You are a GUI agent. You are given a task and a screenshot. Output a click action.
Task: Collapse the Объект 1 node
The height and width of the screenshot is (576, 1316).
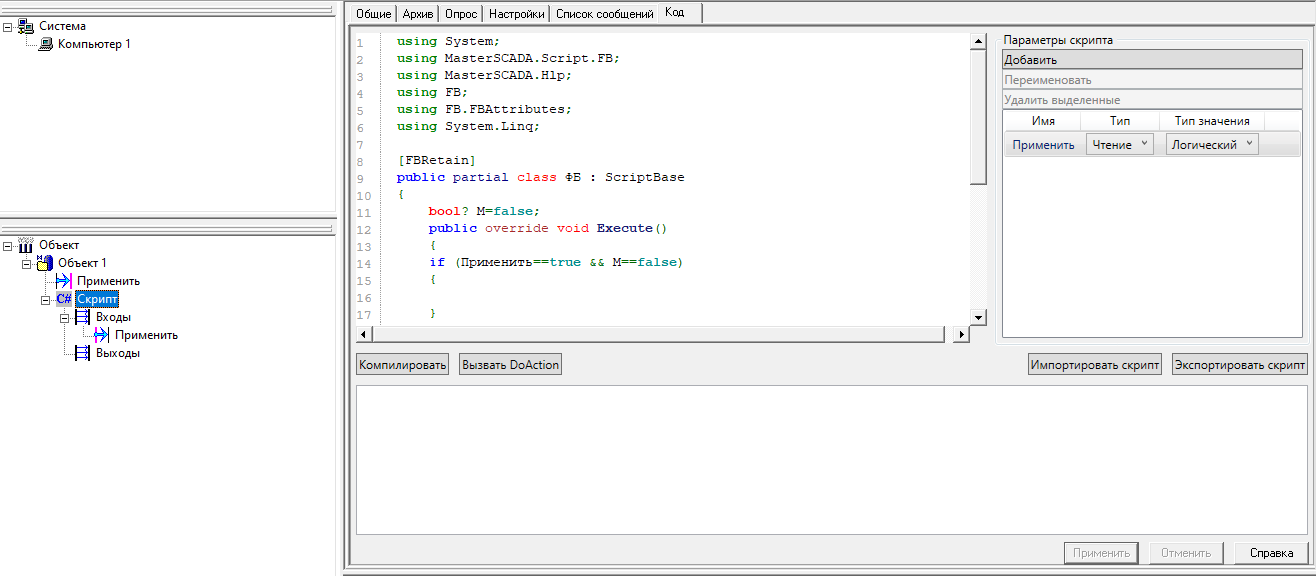(27, 263)
